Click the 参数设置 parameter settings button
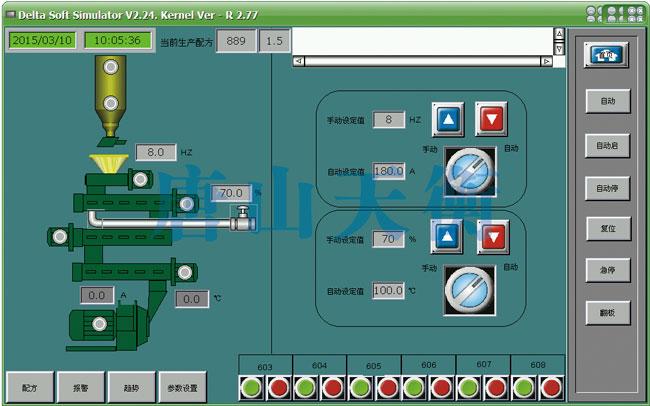Screen dimensions: 650x406 (182, 387)
